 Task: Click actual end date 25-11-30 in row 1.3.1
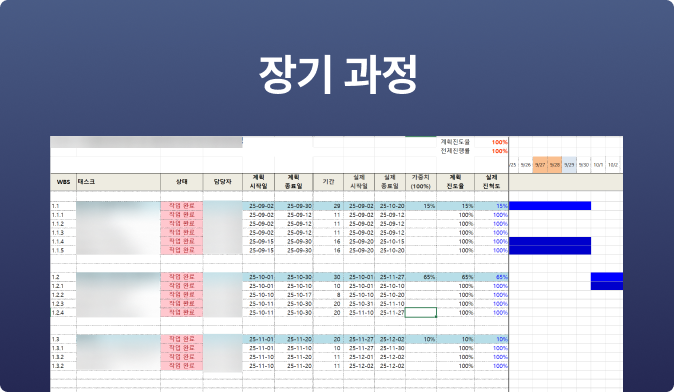coord(389,348)
